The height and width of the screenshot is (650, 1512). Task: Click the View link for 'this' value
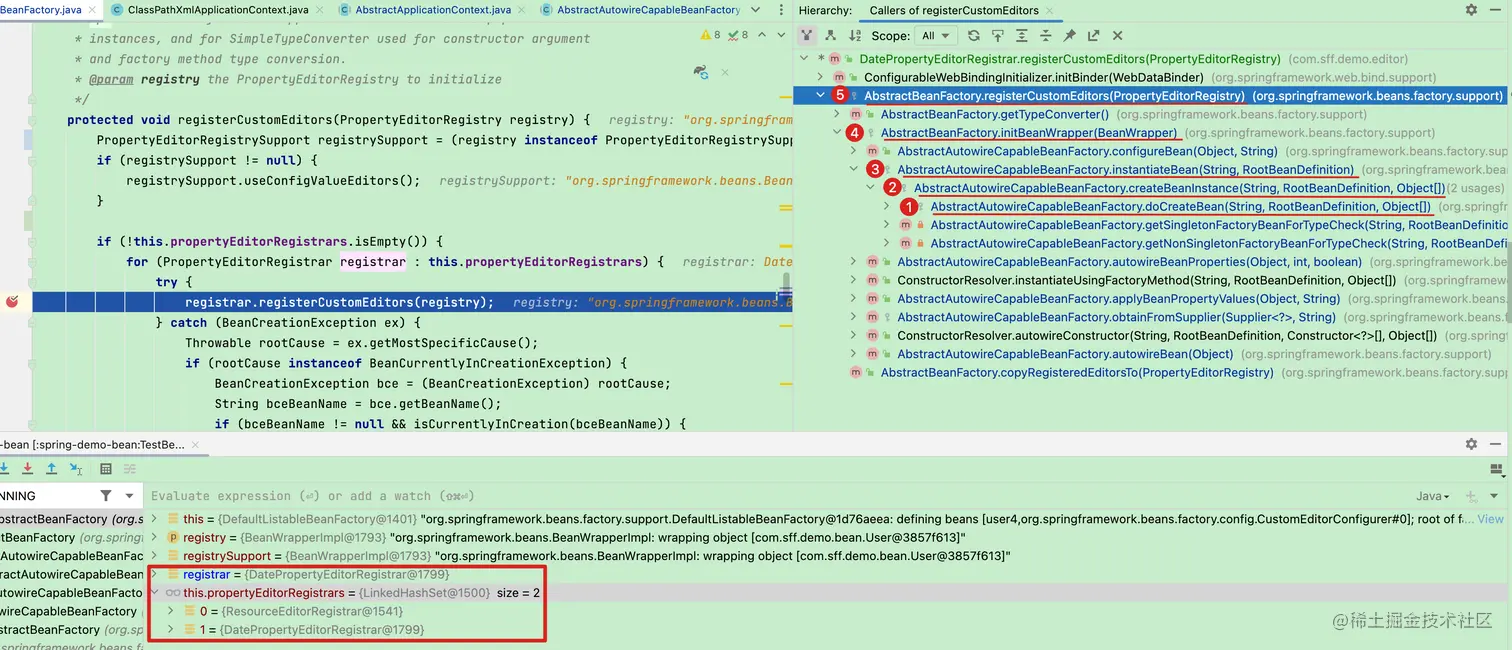point(1491,519)
